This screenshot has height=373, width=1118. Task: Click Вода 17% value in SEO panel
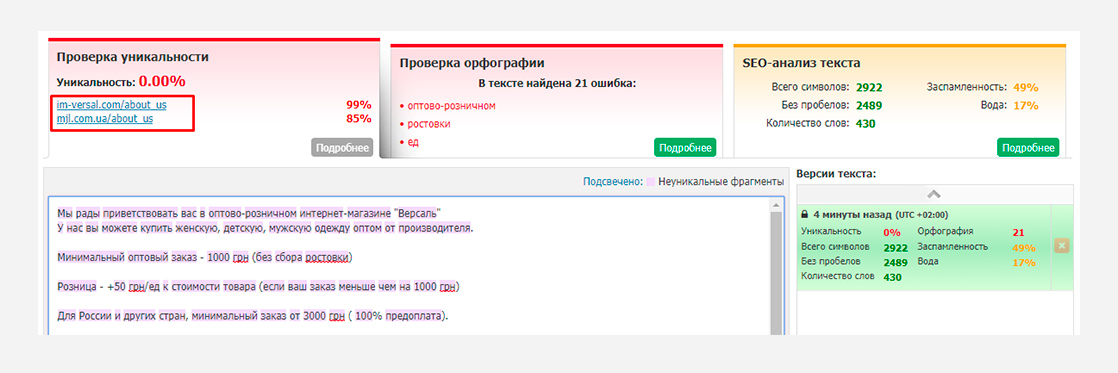point(1025,106)
